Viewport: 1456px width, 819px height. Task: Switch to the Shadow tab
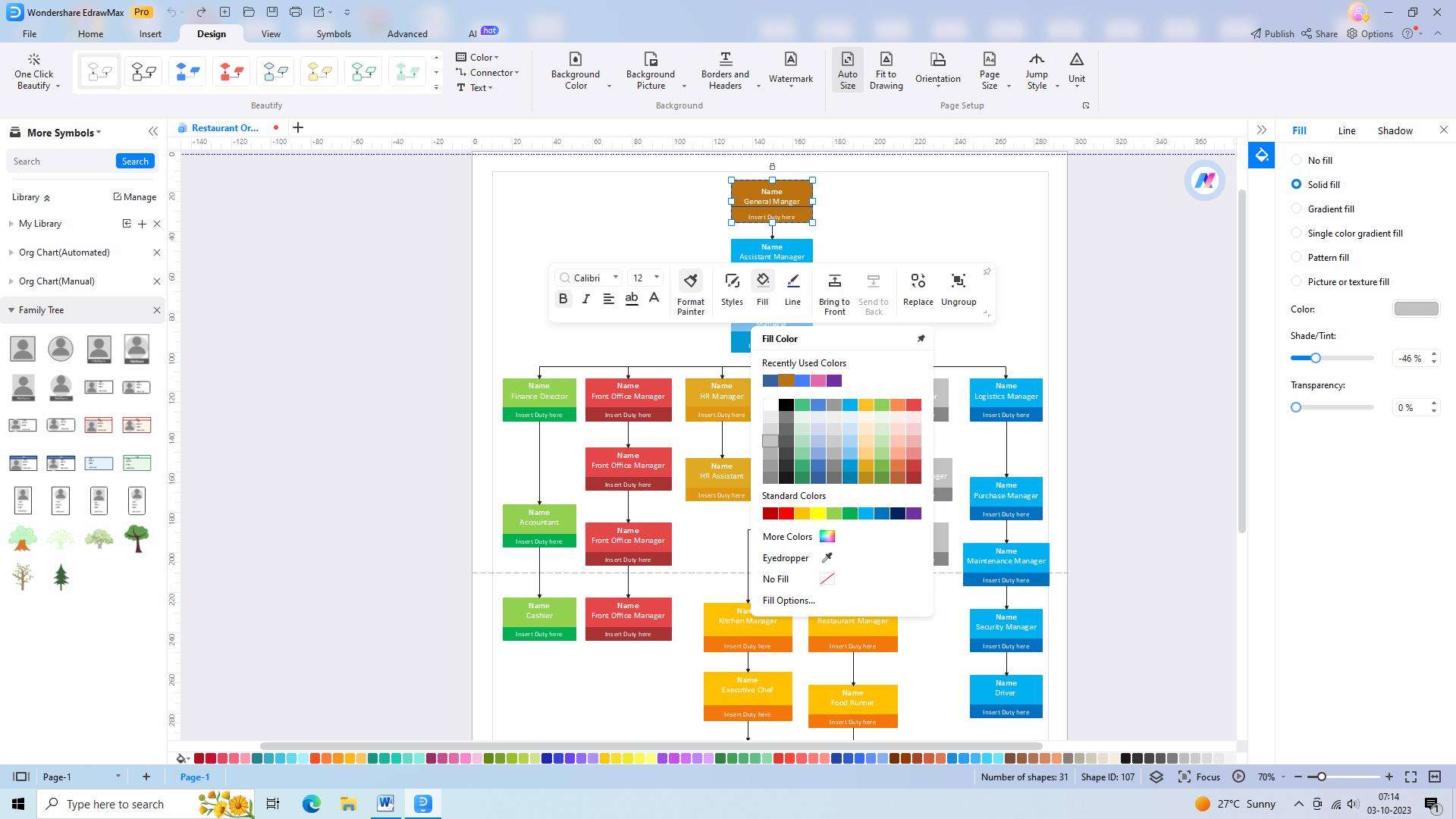tap(1395, 130)
